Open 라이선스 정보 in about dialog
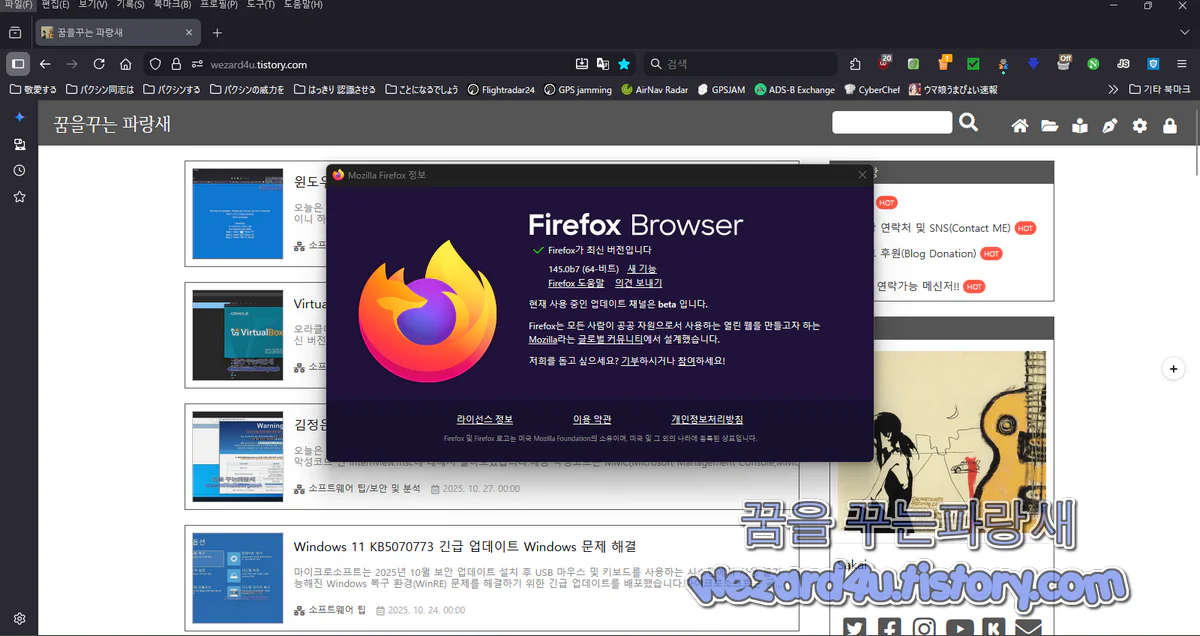Viewport: 1200px width, 636px height. (485, 419)
